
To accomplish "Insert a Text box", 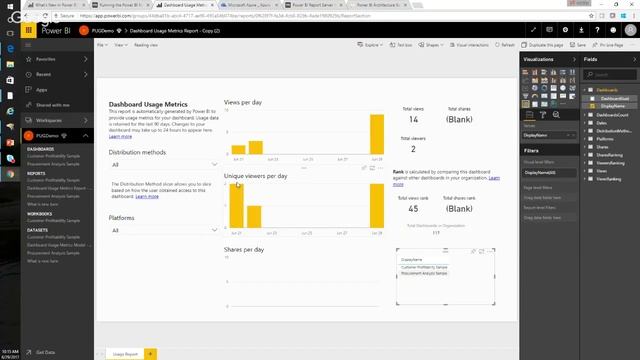I will (401, 45).
